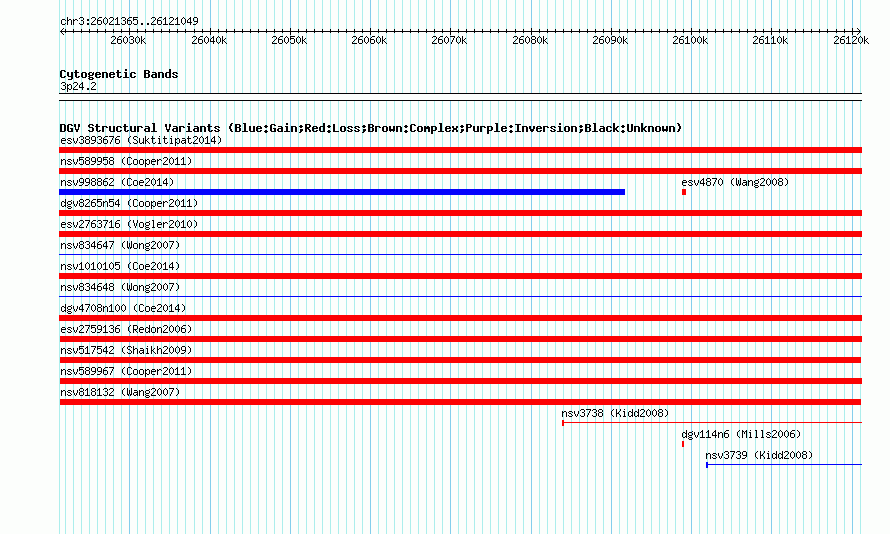Click the 26120k ruler tick label
This screenshot has width=890, height=534.
(851, 40)
